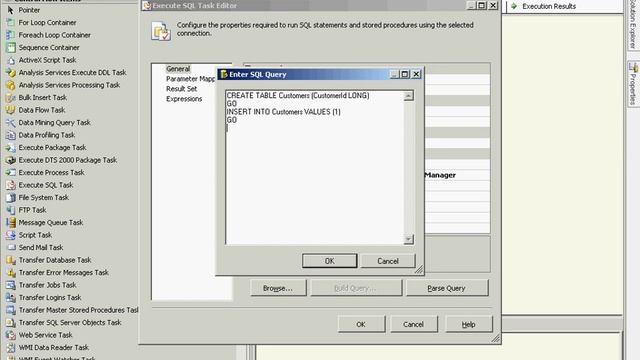
Task: Pick the File System Task icon
Action: coord(11,198)
